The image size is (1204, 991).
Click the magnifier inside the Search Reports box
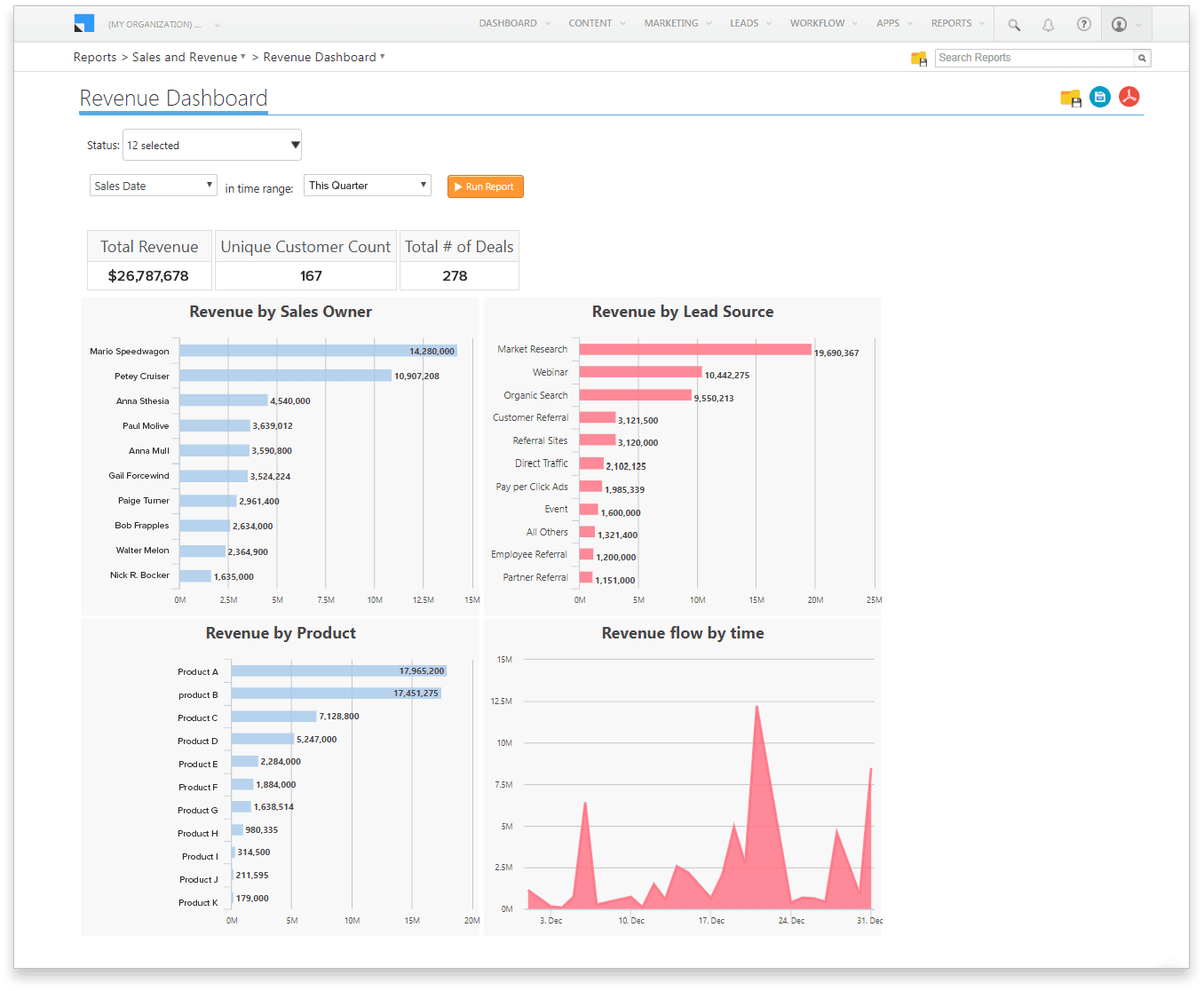point(1143,58)
